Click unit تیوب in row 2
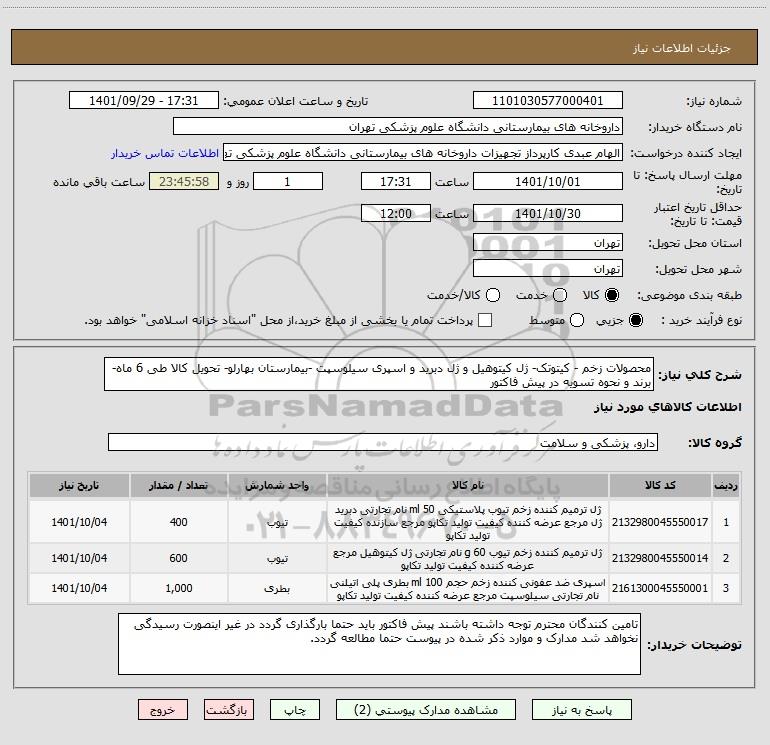770x745 pixels. click(x=277, y=558)
